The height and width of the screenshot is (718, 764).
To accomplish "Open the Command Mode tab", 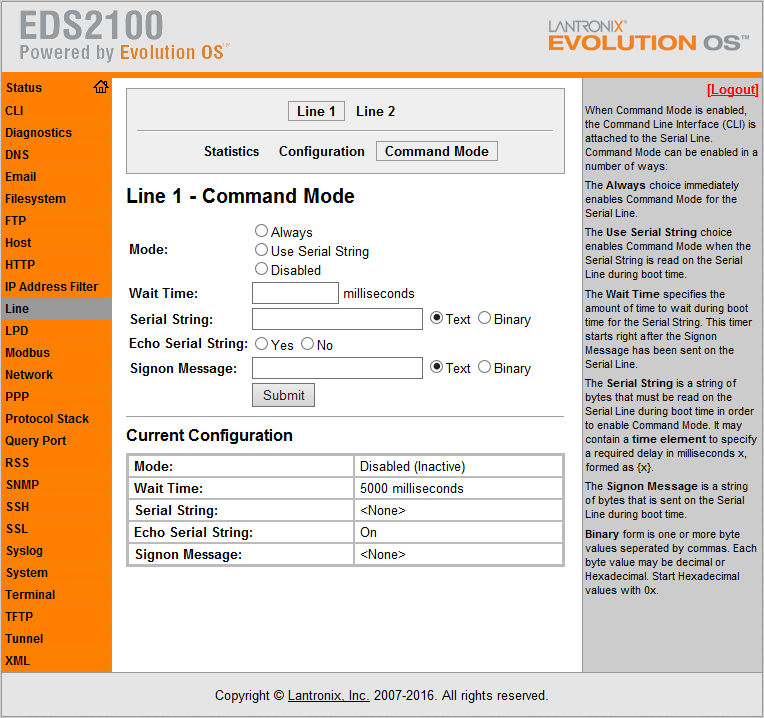I will point(437,151).
